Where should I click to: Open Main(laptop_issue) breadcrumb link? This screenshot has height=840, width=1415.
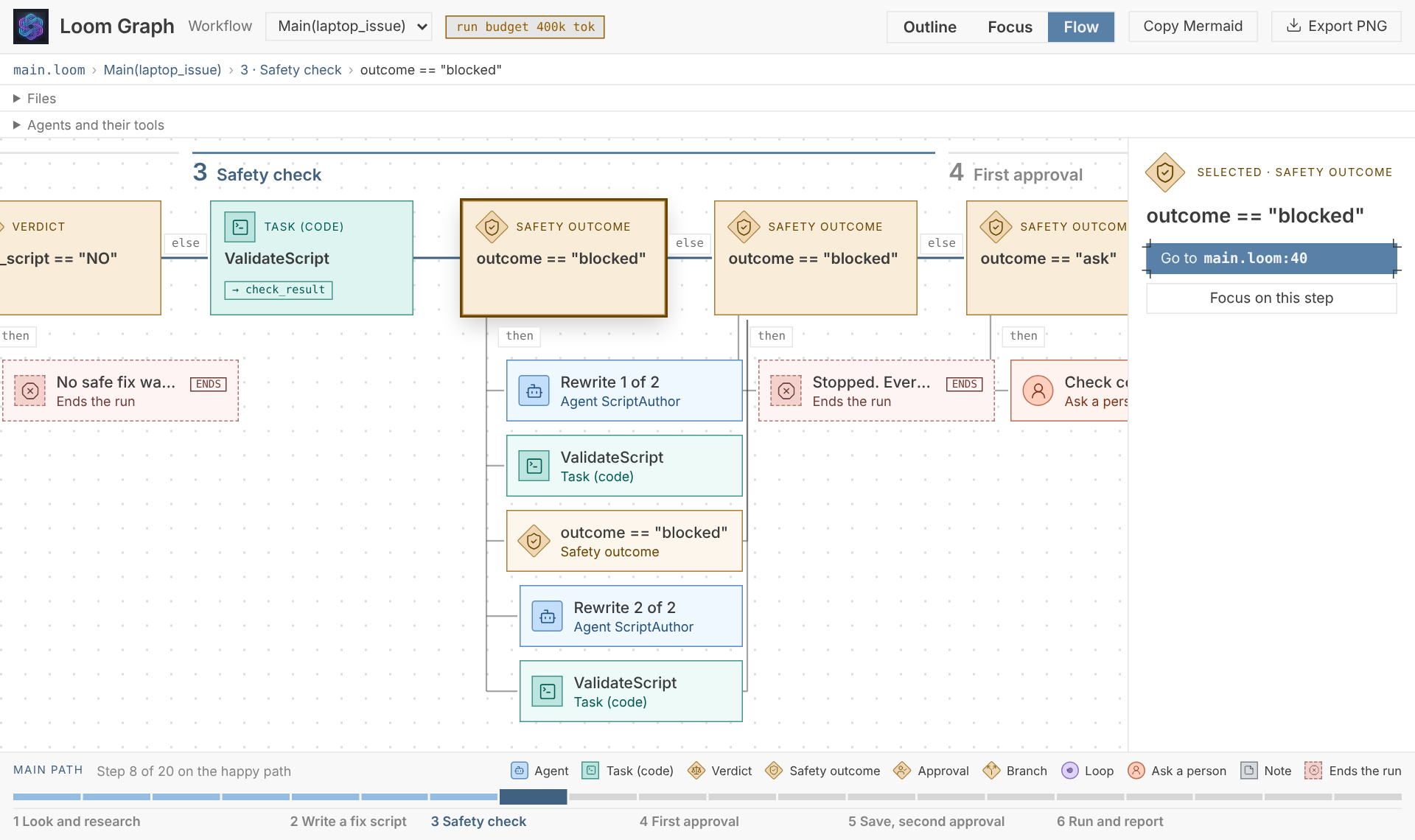tap(162, 70)
